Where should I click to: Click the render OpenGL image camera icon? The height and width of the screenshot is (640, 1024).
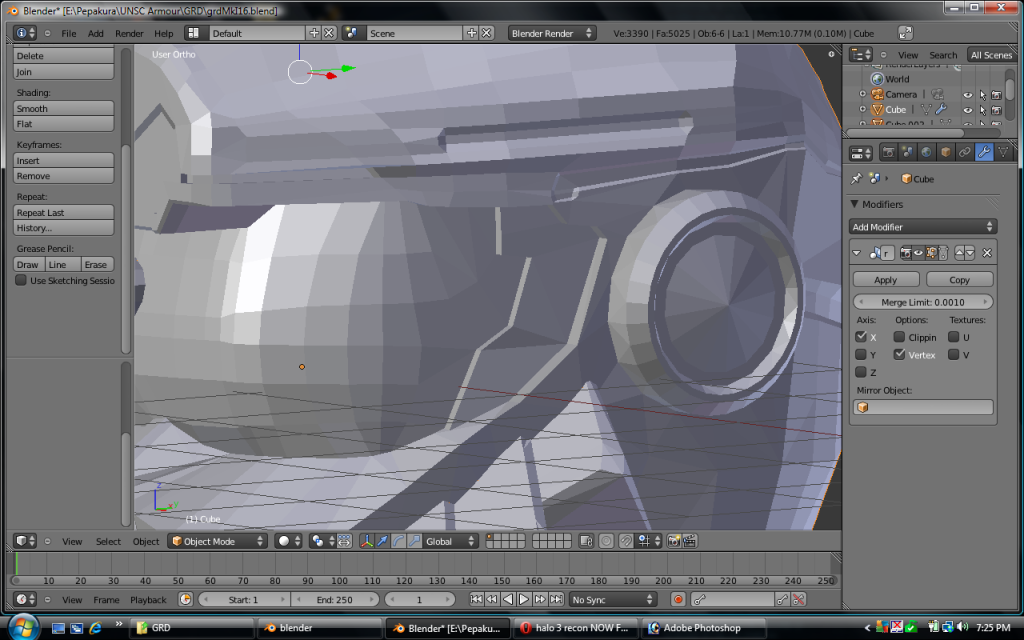tap(674, 541)
